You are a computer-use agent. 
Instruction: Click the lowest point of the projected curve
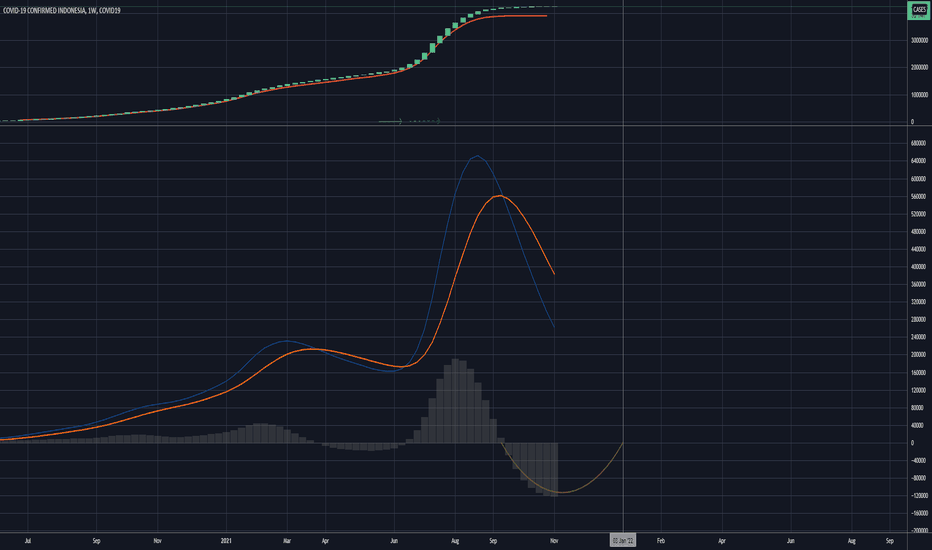point(561,492)
